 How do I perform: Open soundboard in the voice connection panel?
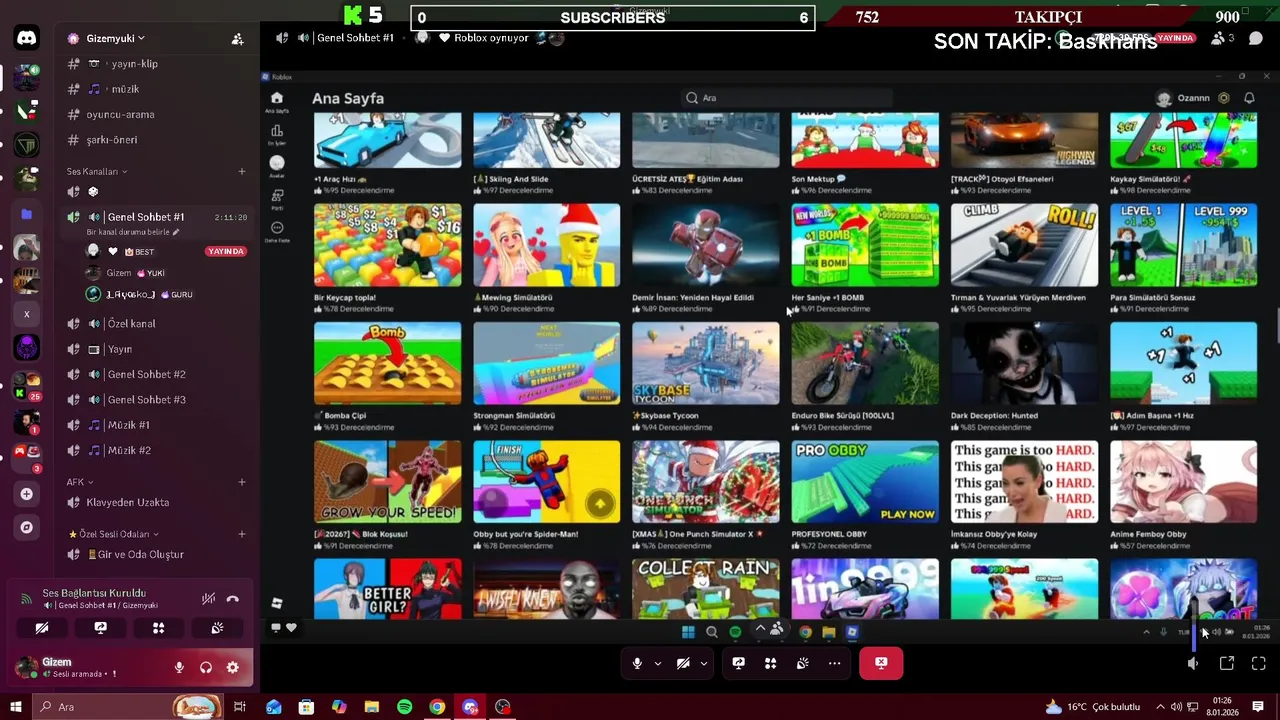coord(217,628)
